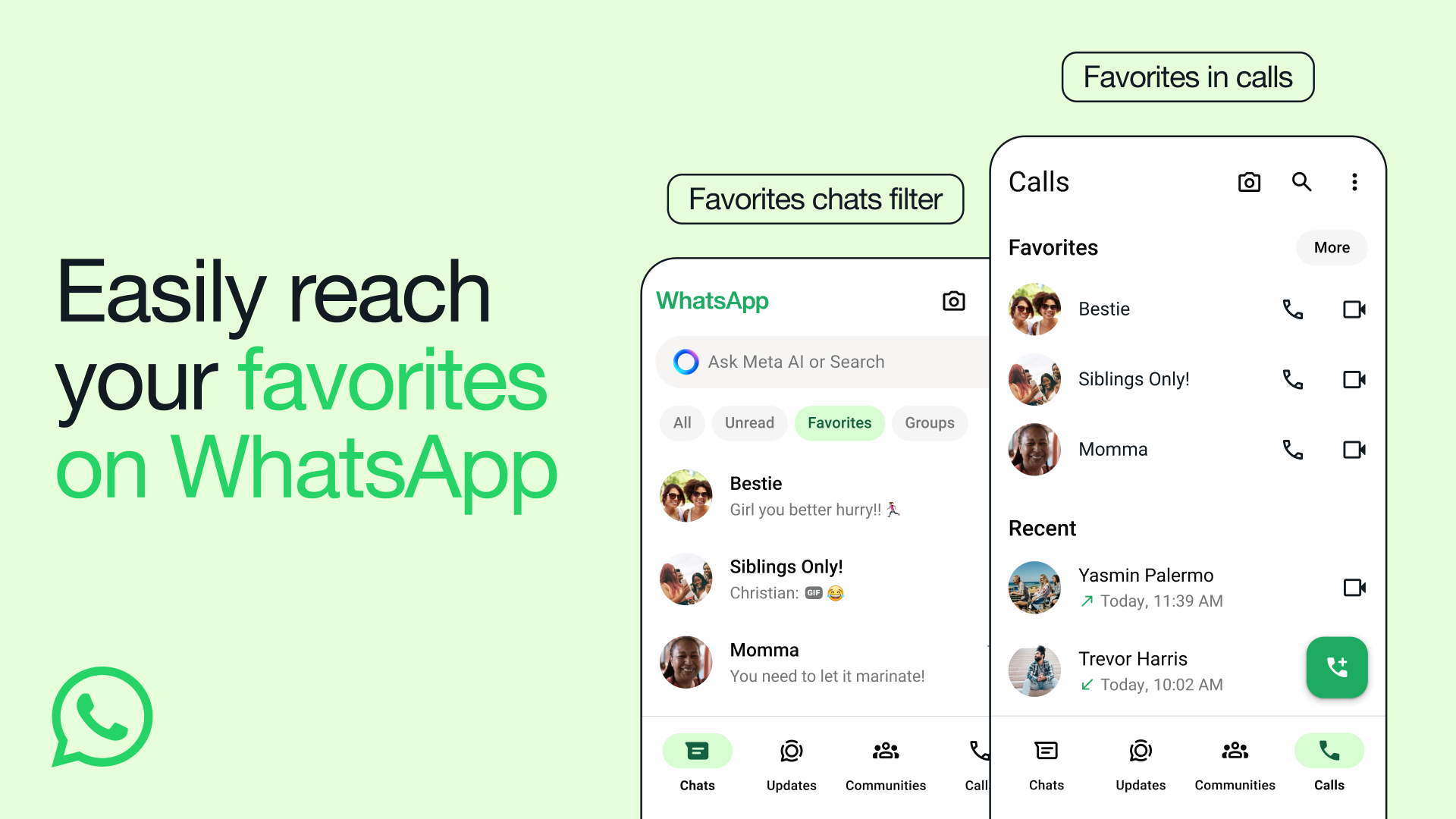Screen dimensions: 1456x819
Task: Expand Favorites section with More option
Action: [1332, 248]
